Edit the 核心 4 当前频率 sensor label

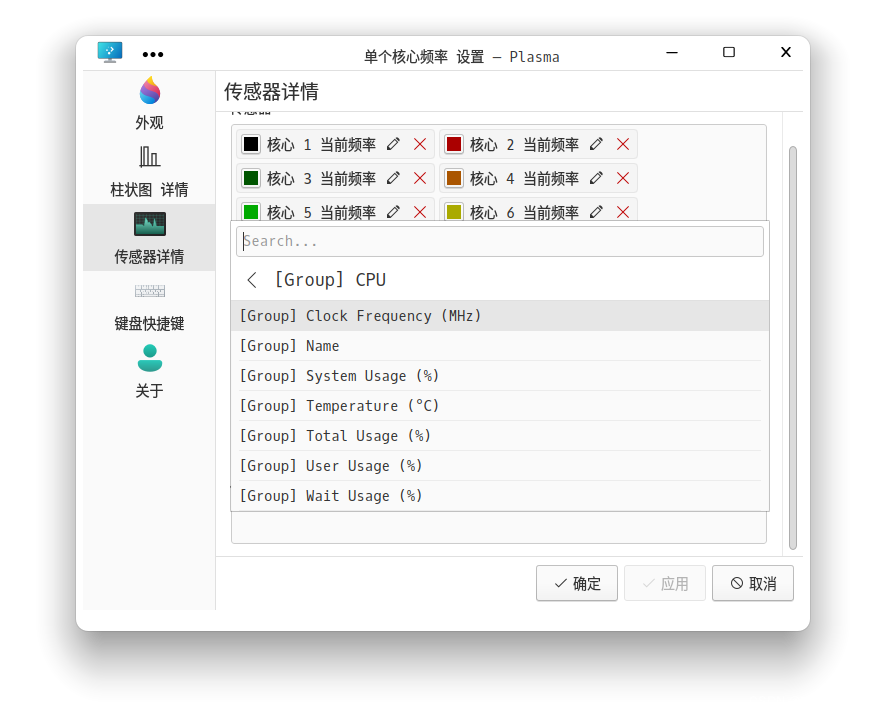[596, 179]
